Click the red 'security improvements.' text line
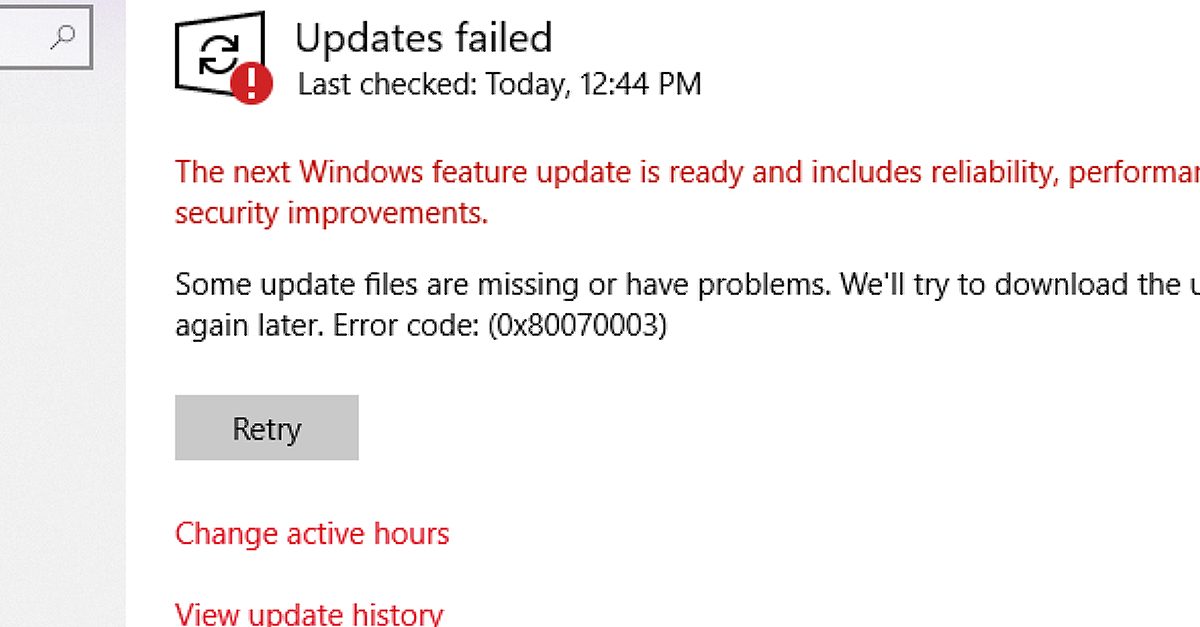This screenshot has height=627, width=1200. coord(331,213)
